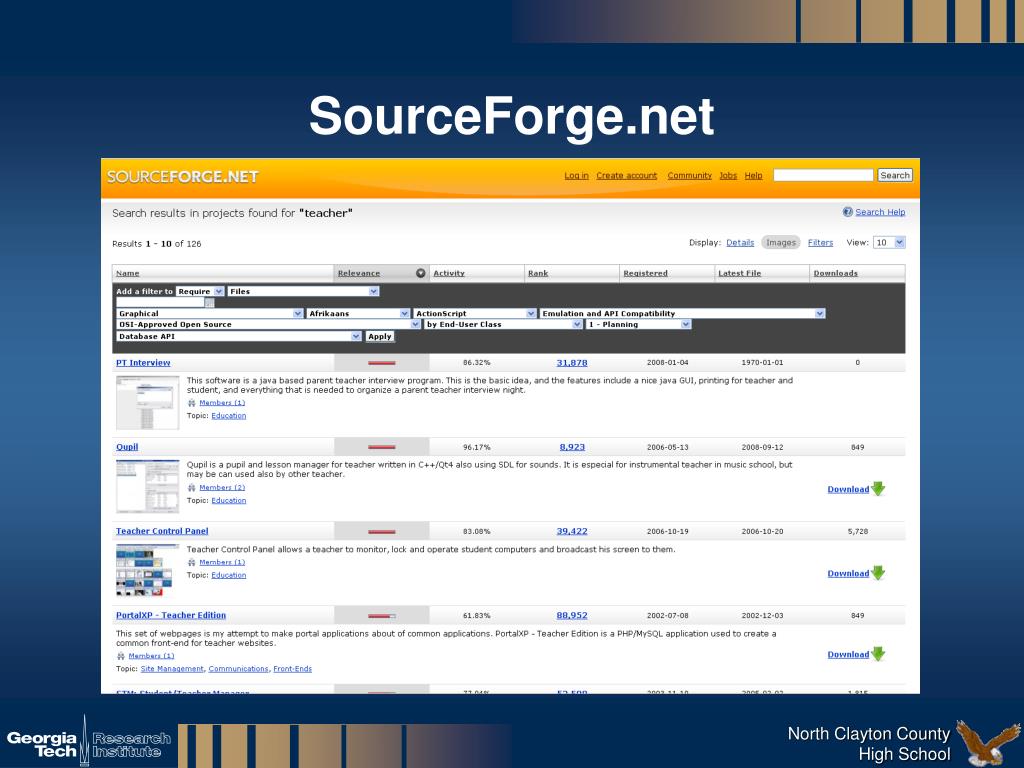Click Education topic under PT Interview

tap(229, 415)
